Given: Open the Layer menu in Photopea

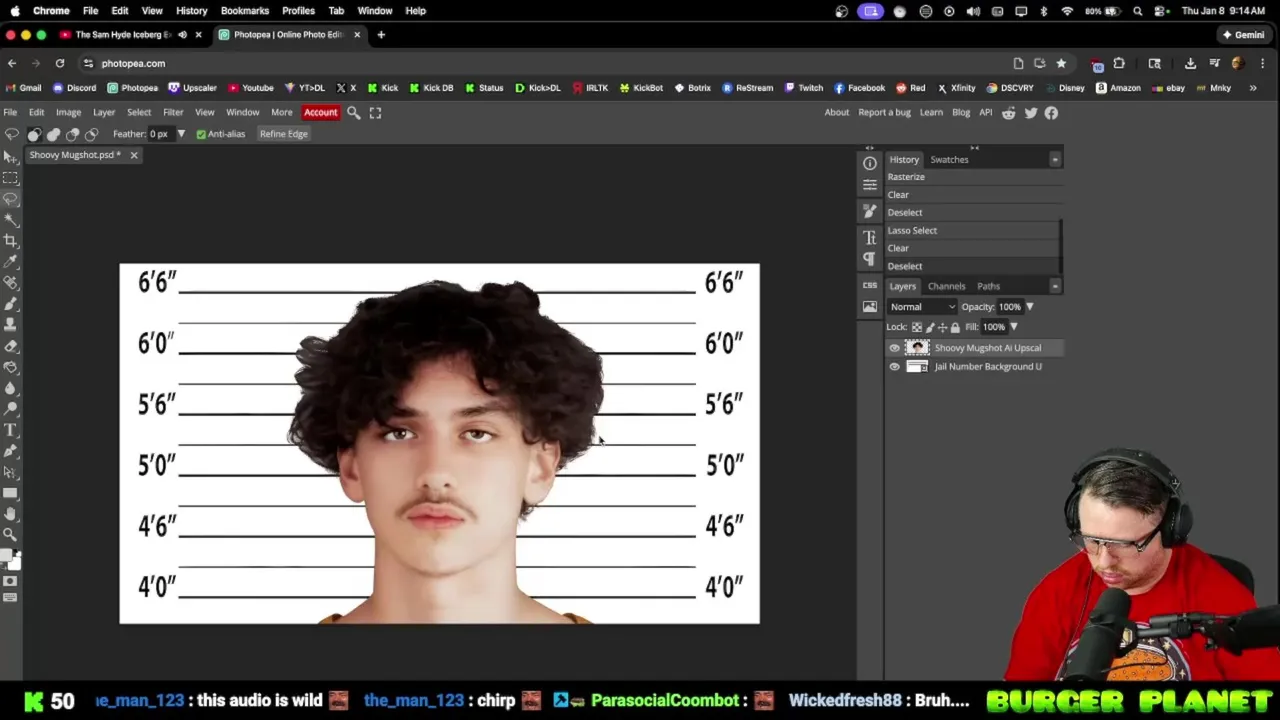Looking at the screenshot, I should (x=104, y=113).
